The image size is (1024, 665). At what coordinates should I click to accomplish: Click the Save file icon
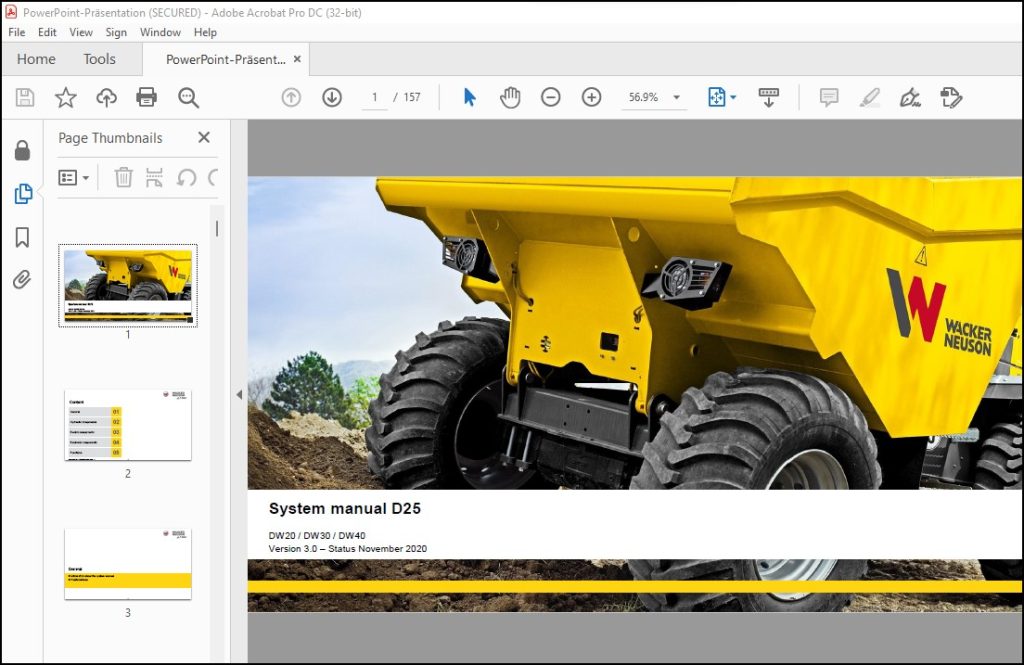click(25, 97)
